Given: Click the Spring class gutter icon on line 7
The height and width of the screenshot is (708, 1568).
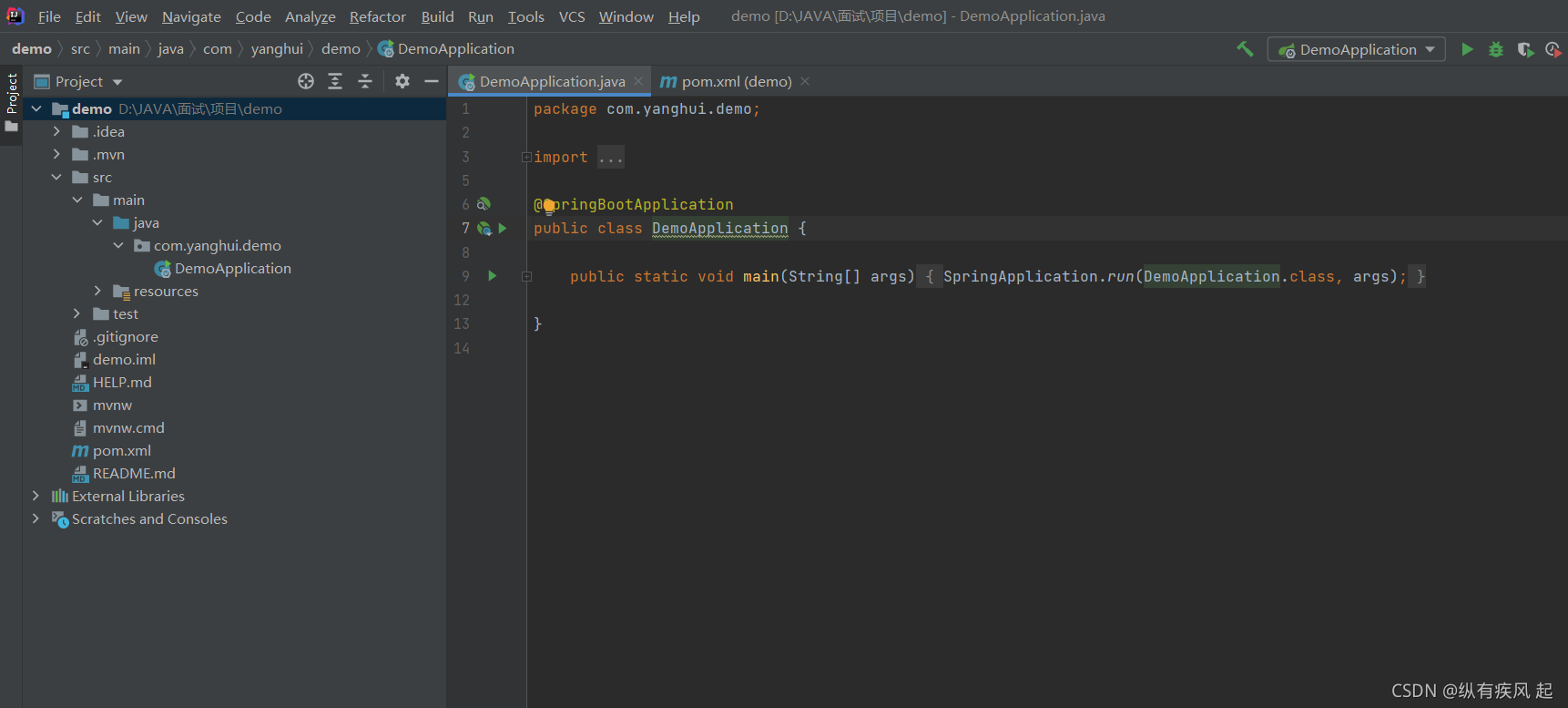Looking at the screenshot, I should pos(484,229).
